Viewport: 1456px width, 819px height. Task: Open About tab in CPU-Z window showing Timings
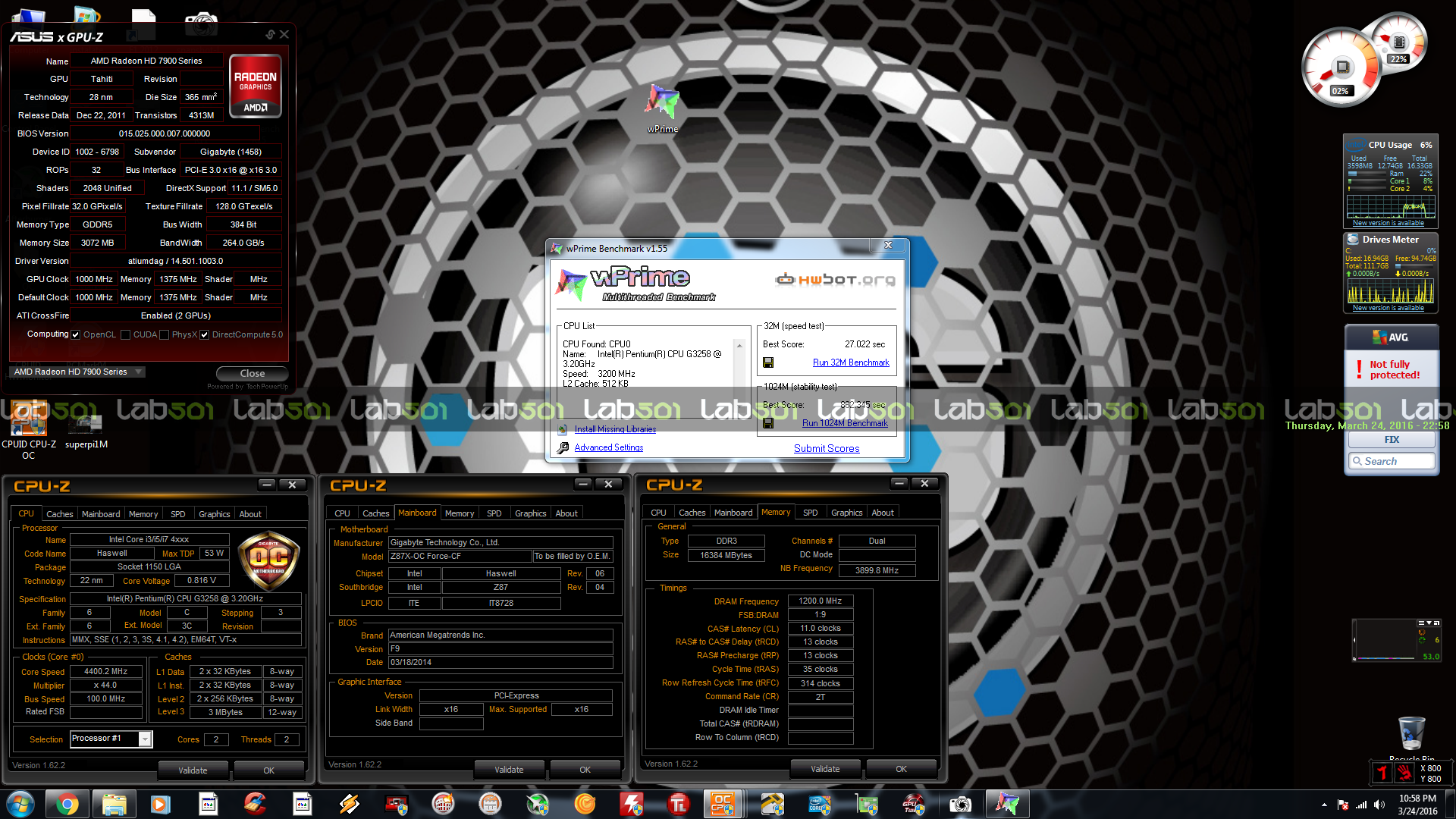[x=882, y=513]
